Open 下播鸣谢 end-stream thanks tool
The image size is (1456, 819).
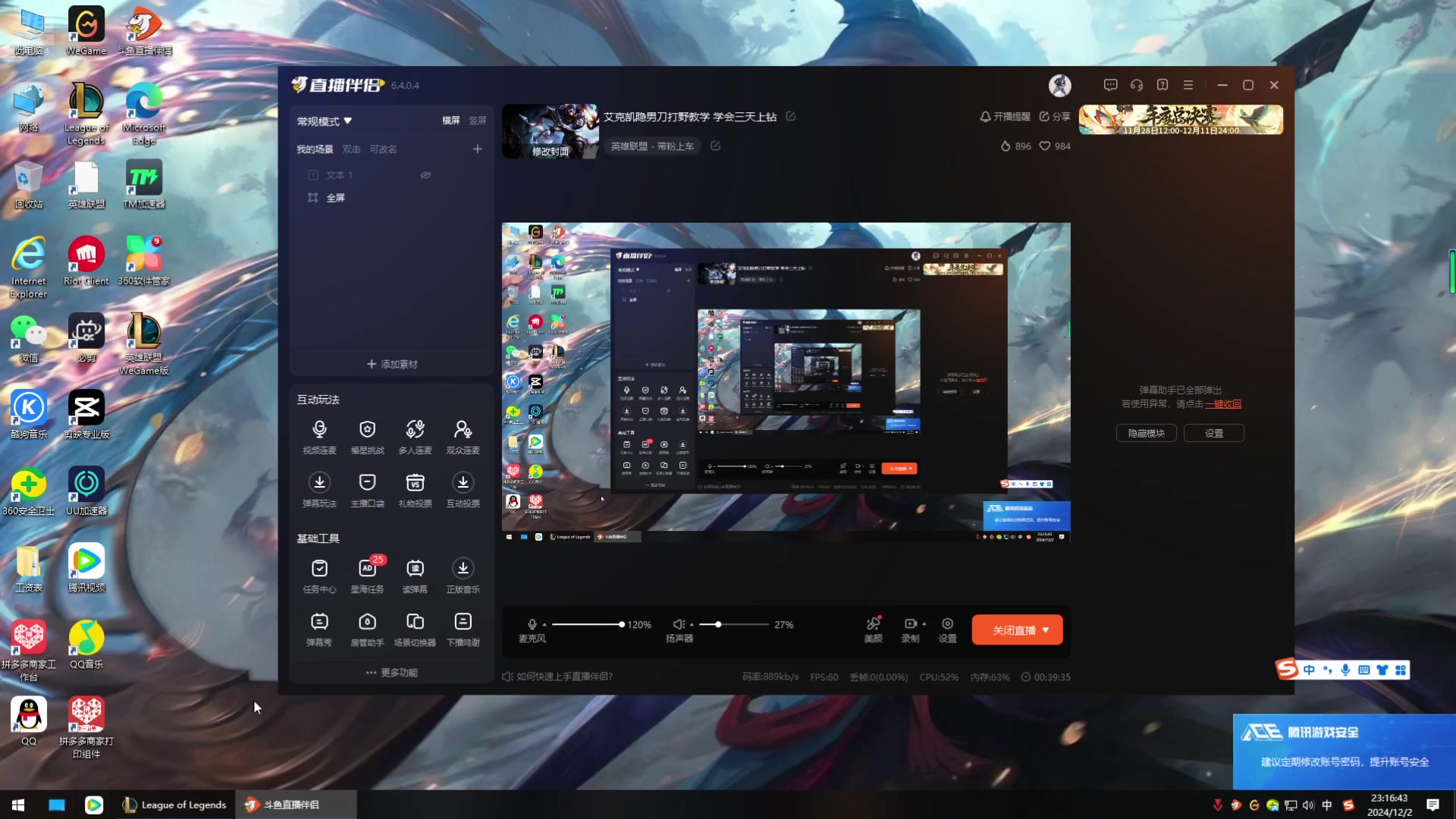[463, 629]
